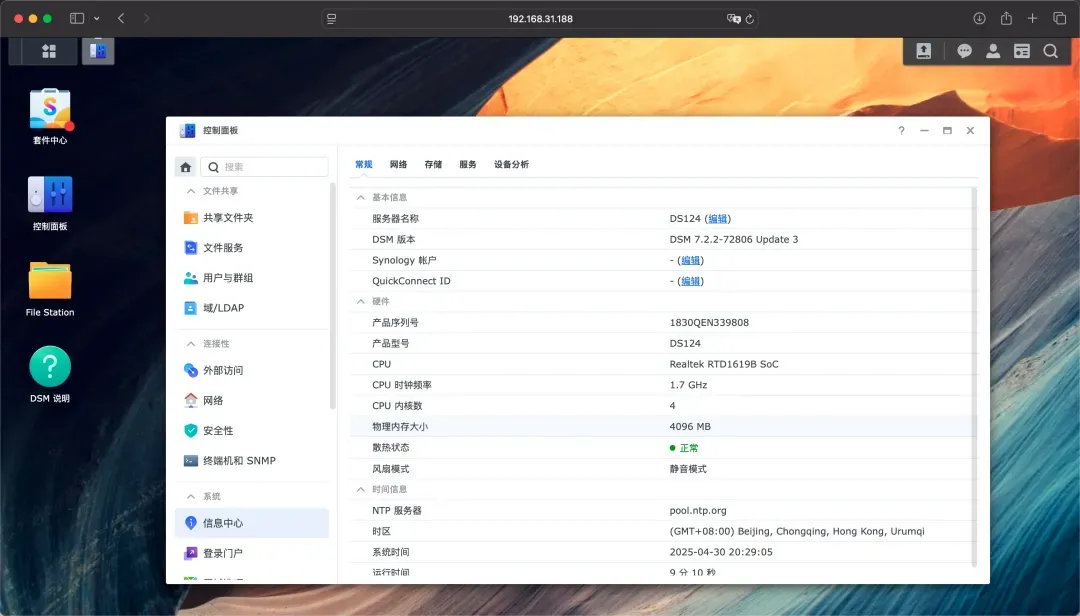Click 编辑 link next to server name DS124
The height and width of the screenshot is (616, 1080).
(718, 219)
